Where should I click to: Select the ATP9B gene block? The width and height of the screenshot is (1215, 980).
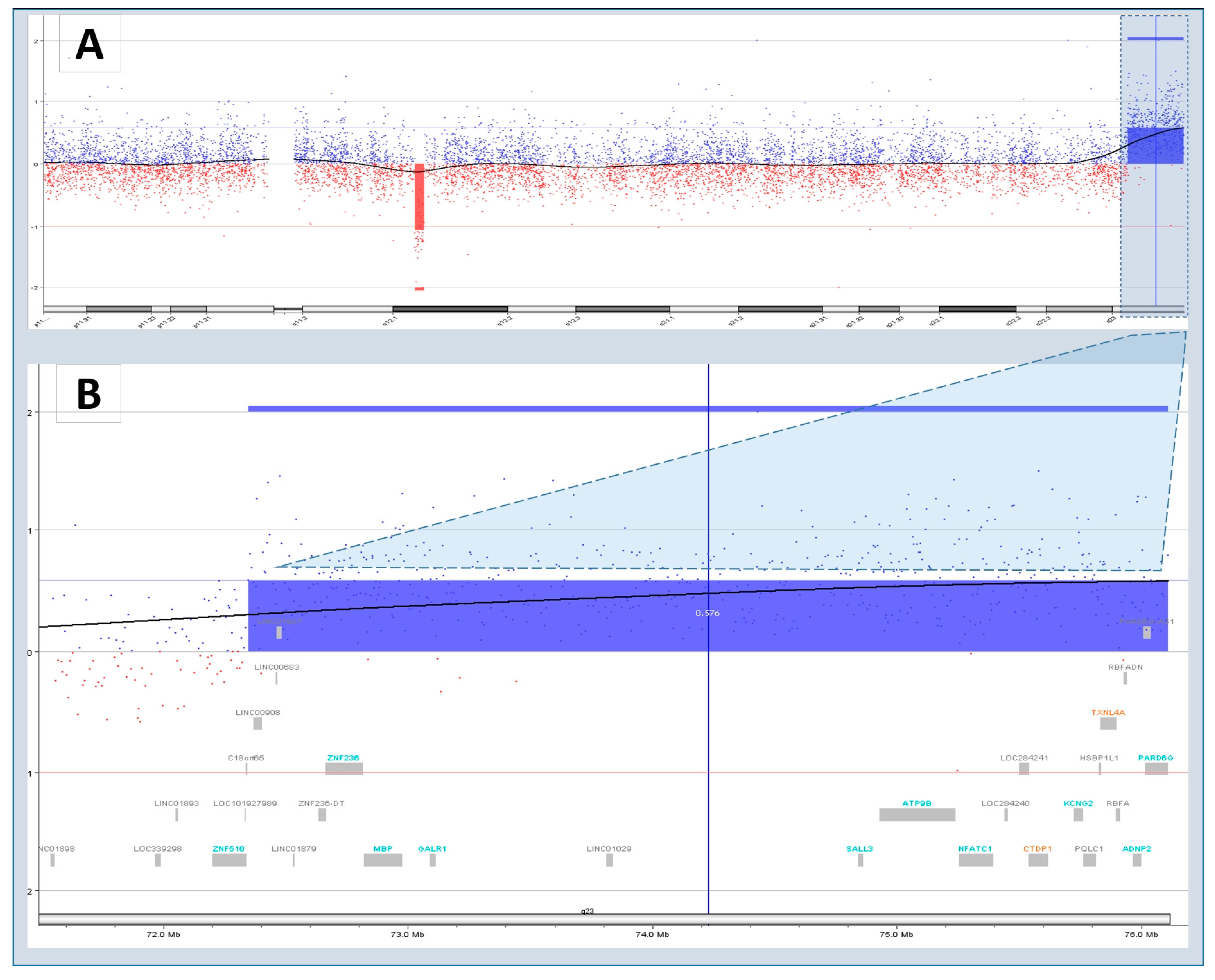click(917, 815)
